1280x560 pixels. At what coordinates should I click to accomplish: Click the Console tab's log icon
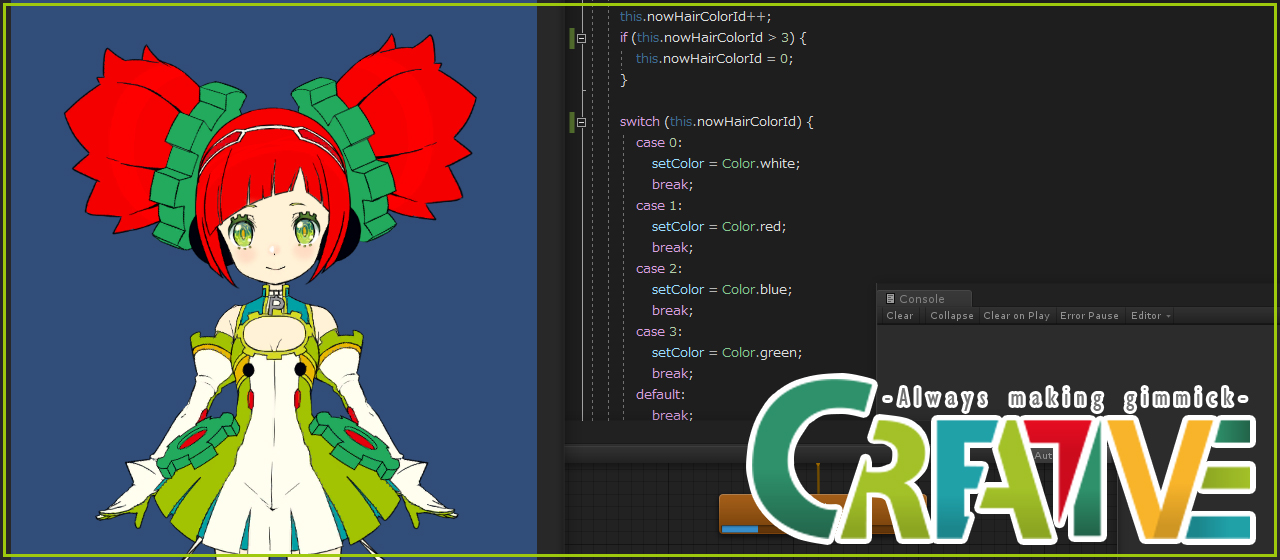click(x=890, y=299)
